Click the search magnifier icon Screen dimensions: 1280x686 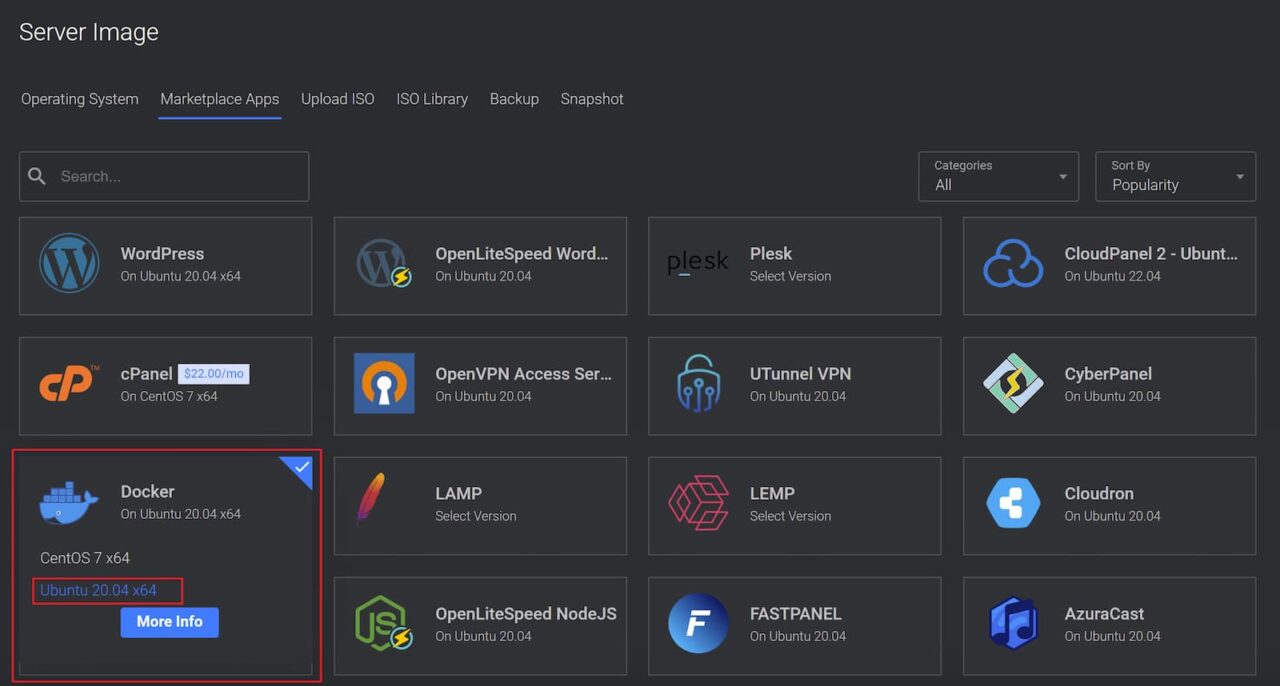[37, 176]
